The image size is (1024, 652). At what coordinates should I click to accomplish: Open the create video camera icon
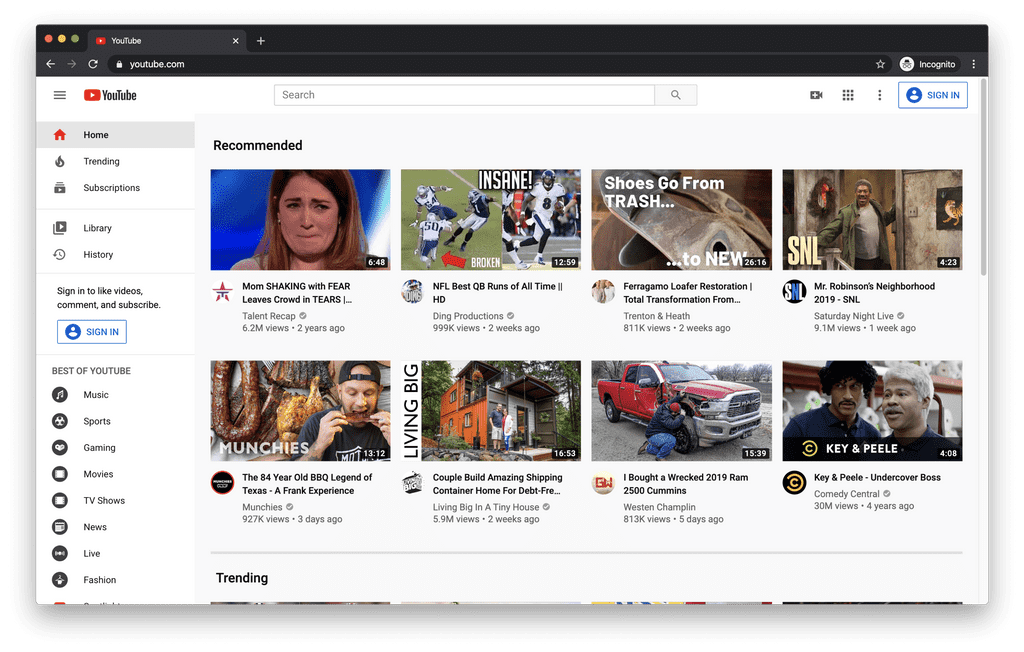click(x=816, y=95)
